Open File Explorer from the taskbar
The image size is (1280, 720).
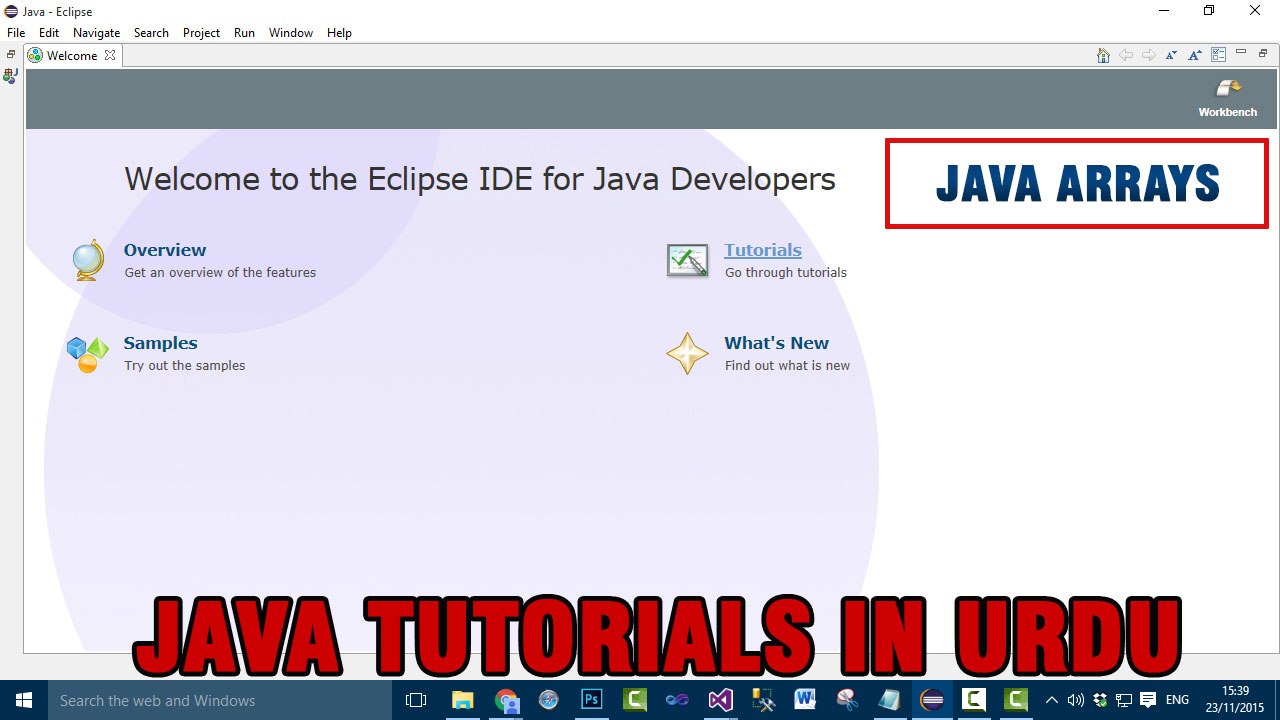point(462,700)
